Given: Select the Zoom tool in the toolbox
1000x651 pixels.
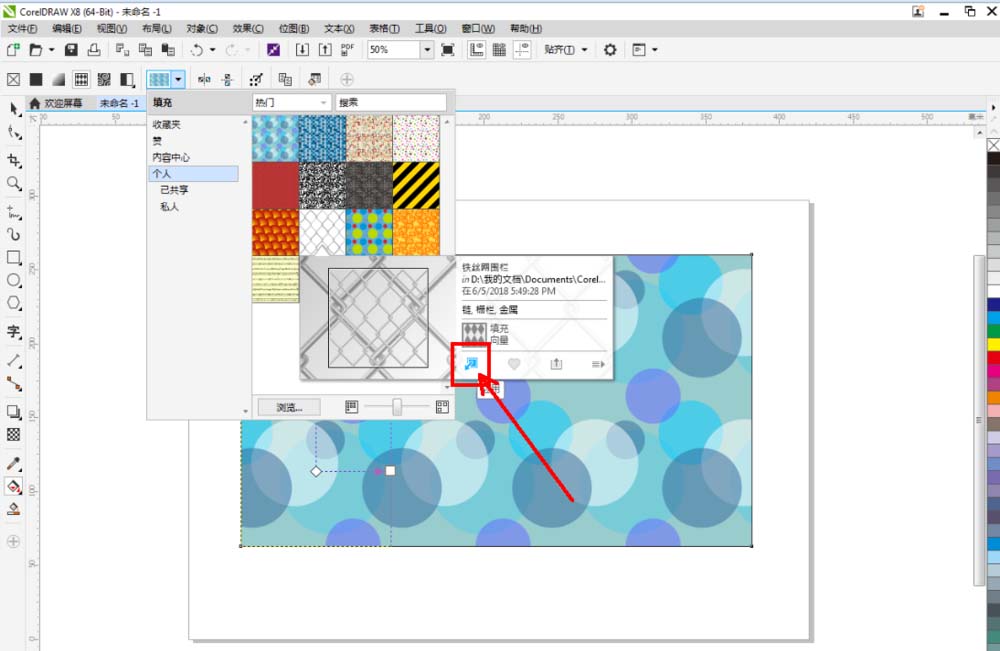Looking at the screenshot, I should [x=14, y=184].
